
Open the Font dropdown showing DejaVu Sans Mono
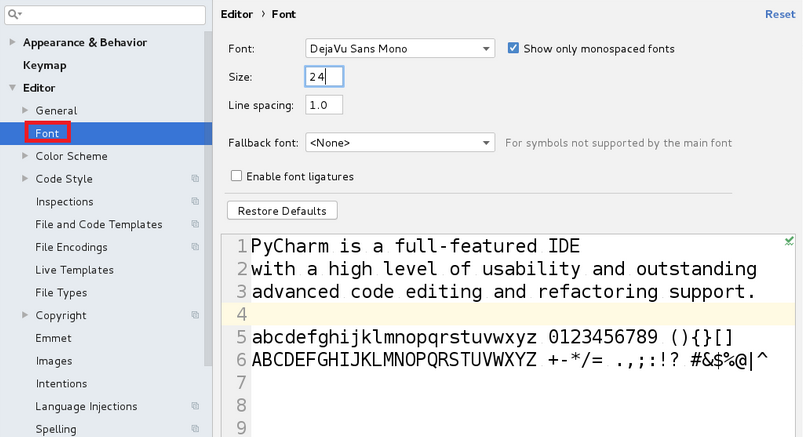pos(400,49)
